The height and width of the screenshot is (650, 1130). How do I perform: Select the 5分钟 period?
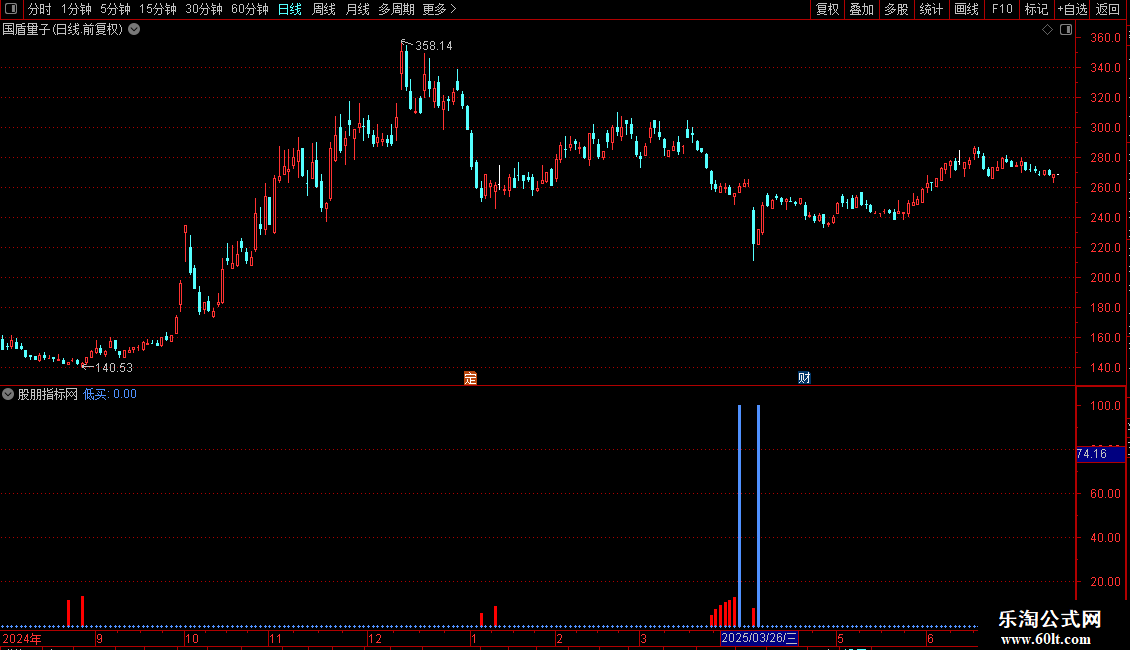click(115, 9)
